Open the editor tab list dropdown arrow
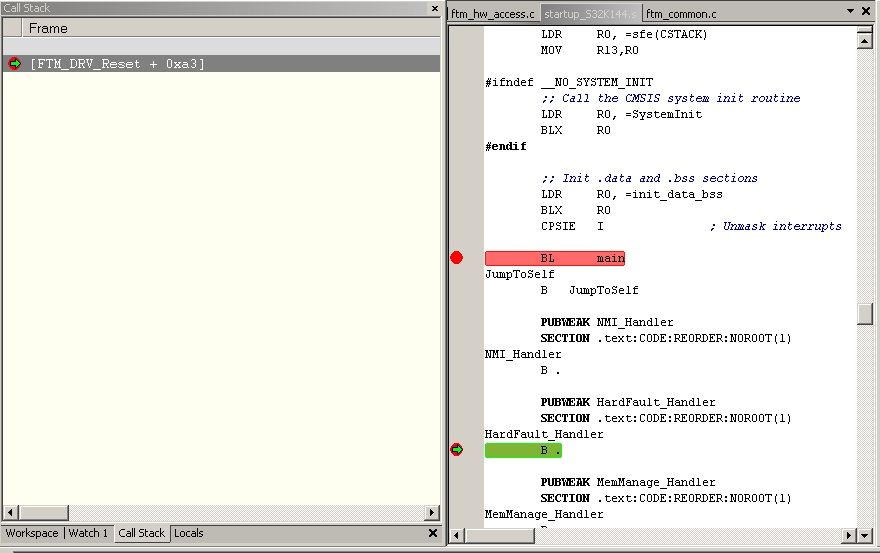 pos(850,11)
